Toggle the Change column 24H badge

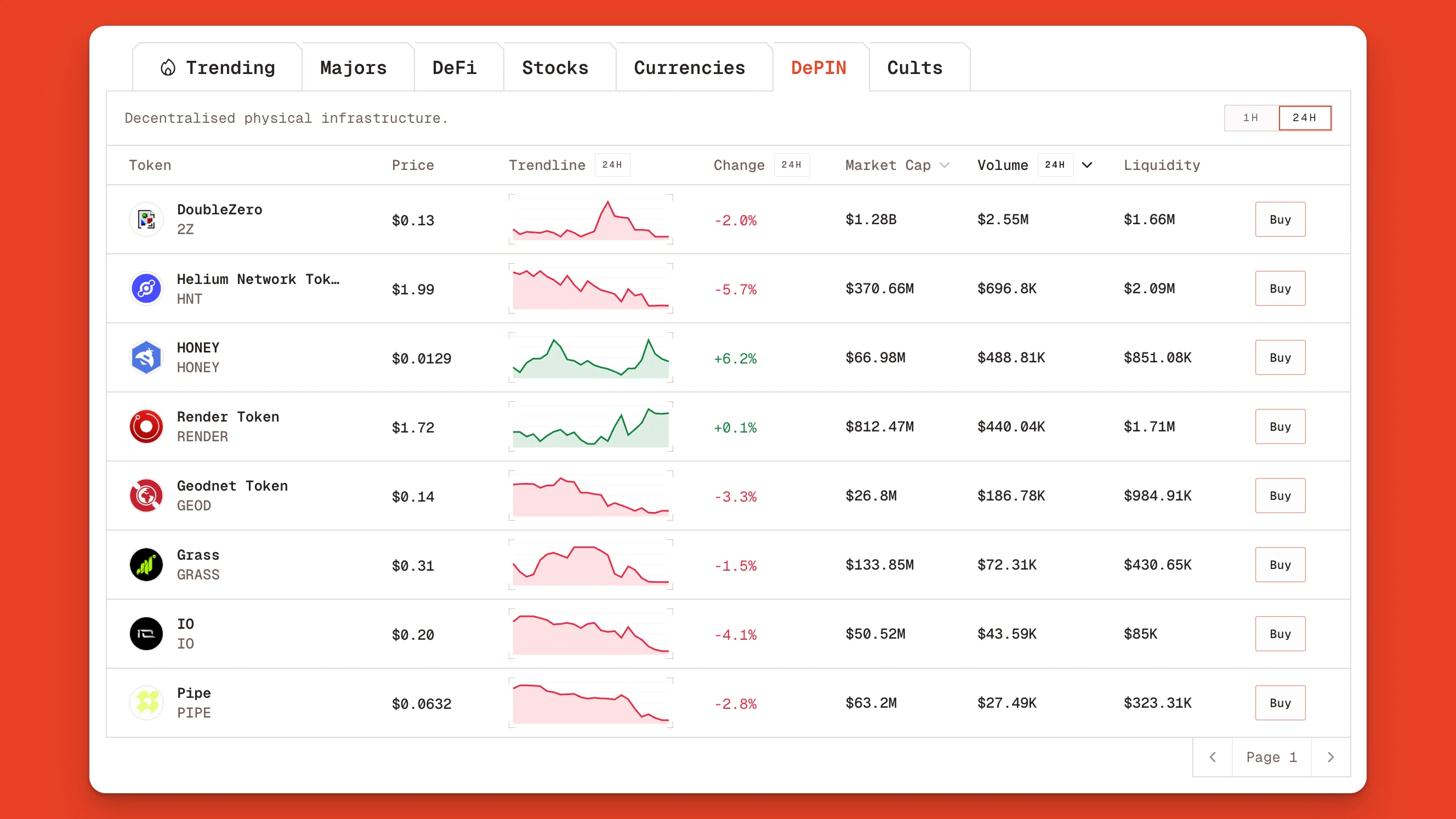point(790,165)
